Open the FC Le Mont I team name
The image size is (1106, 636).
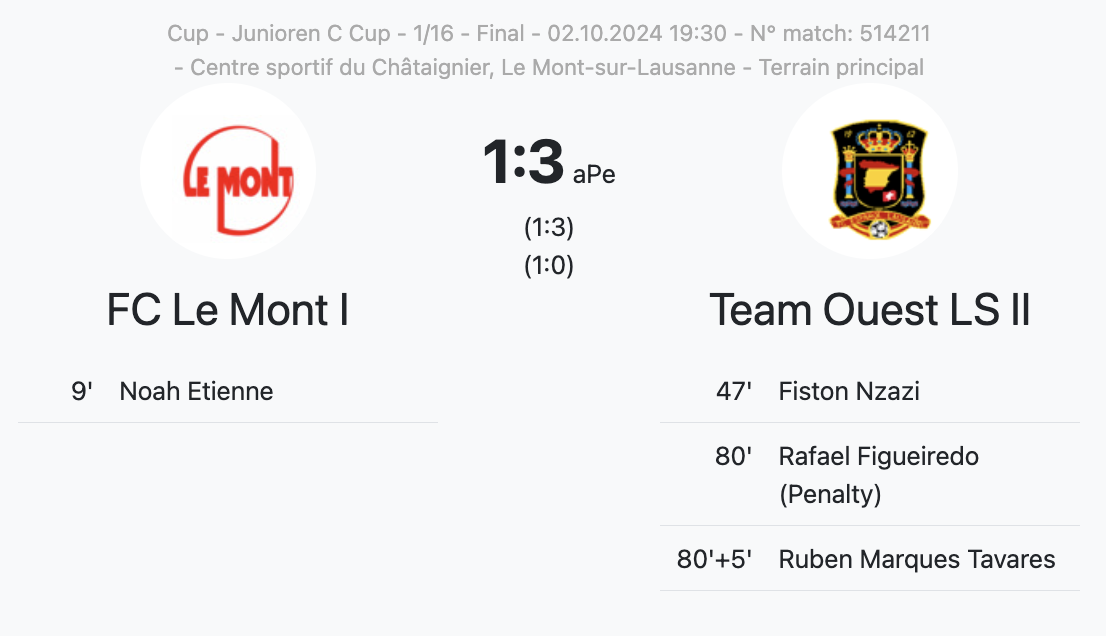pyautogui.click(x=228, y=311)
